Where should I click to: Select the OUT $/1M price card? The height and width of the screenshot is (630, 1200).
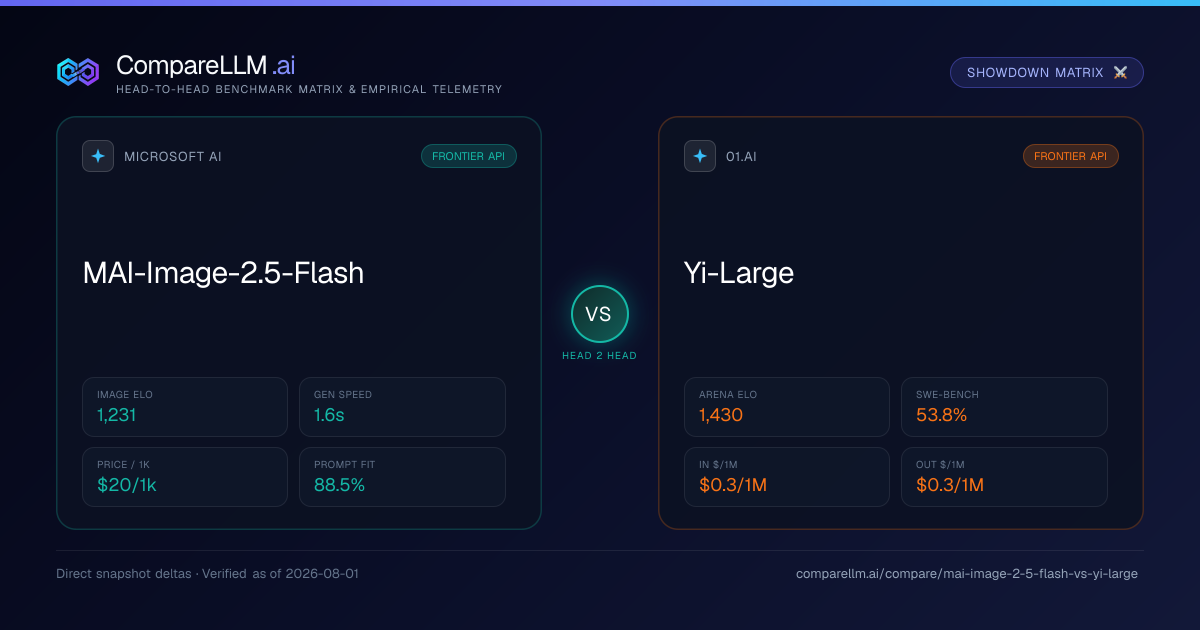1004,477
